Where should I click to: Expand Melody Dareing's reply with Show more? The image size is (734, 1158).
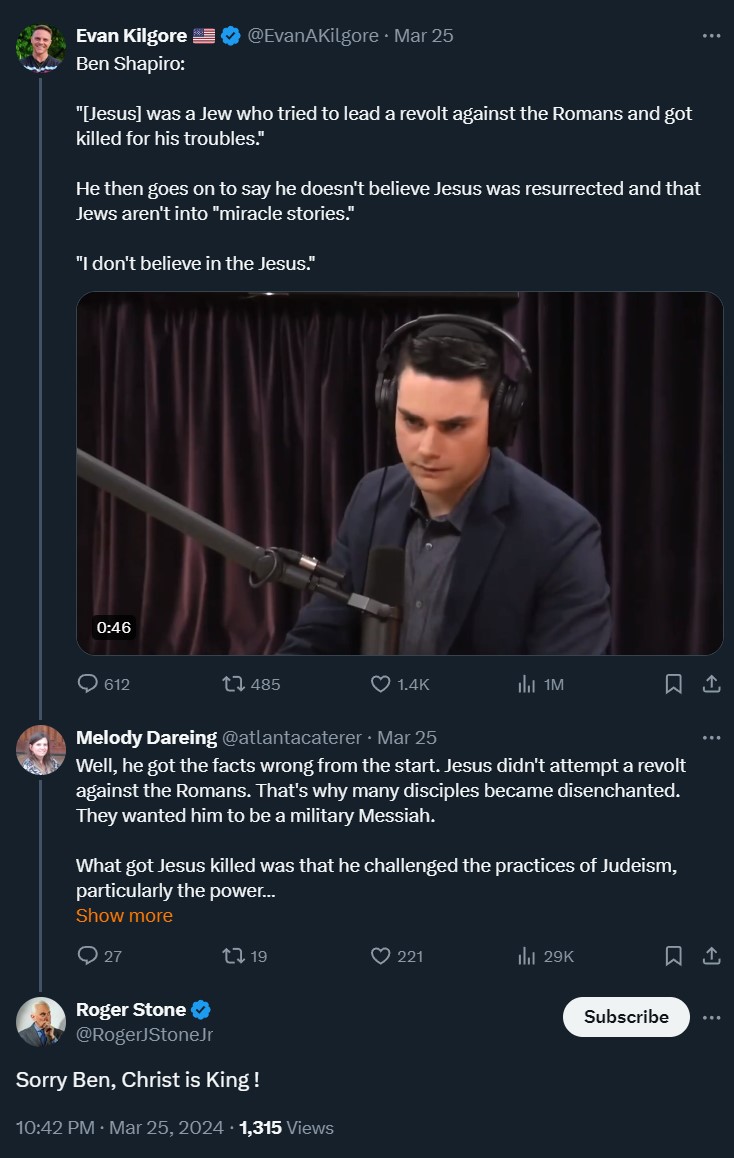124,916
